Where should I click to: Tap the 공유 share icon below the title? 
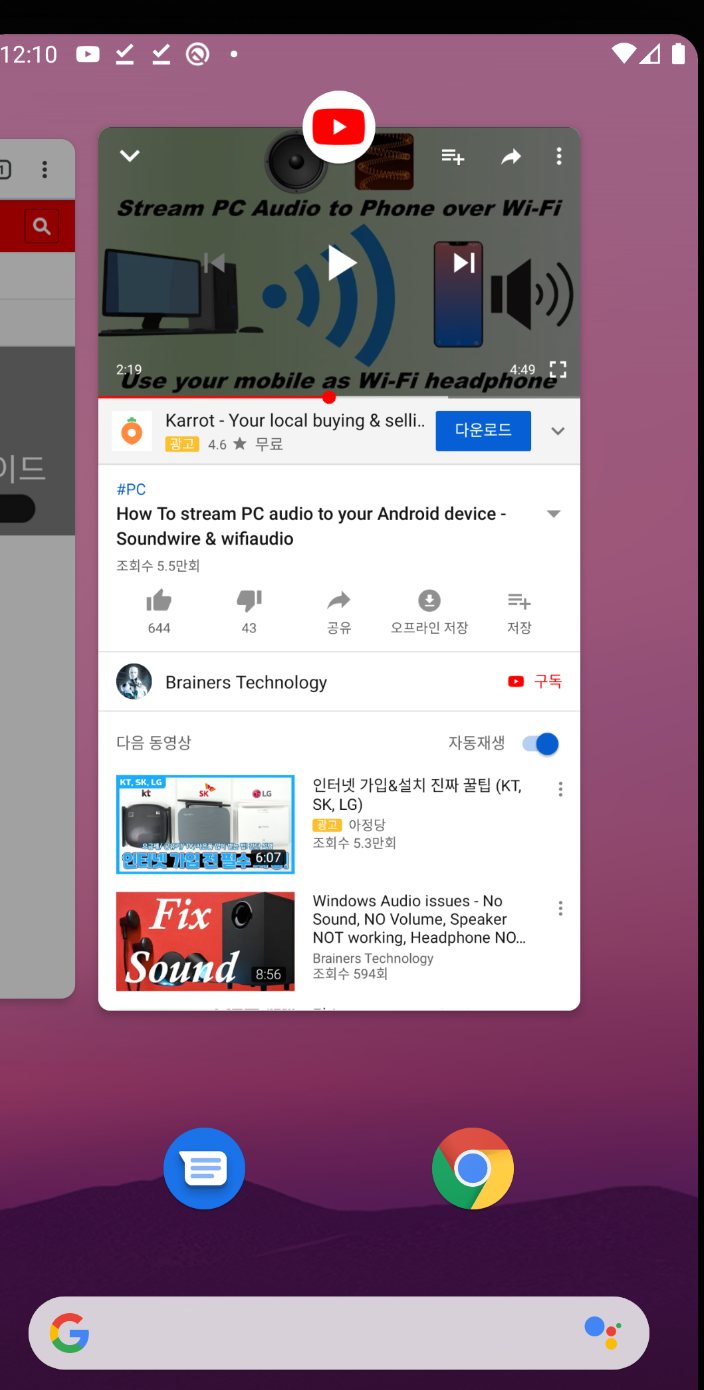339,601
